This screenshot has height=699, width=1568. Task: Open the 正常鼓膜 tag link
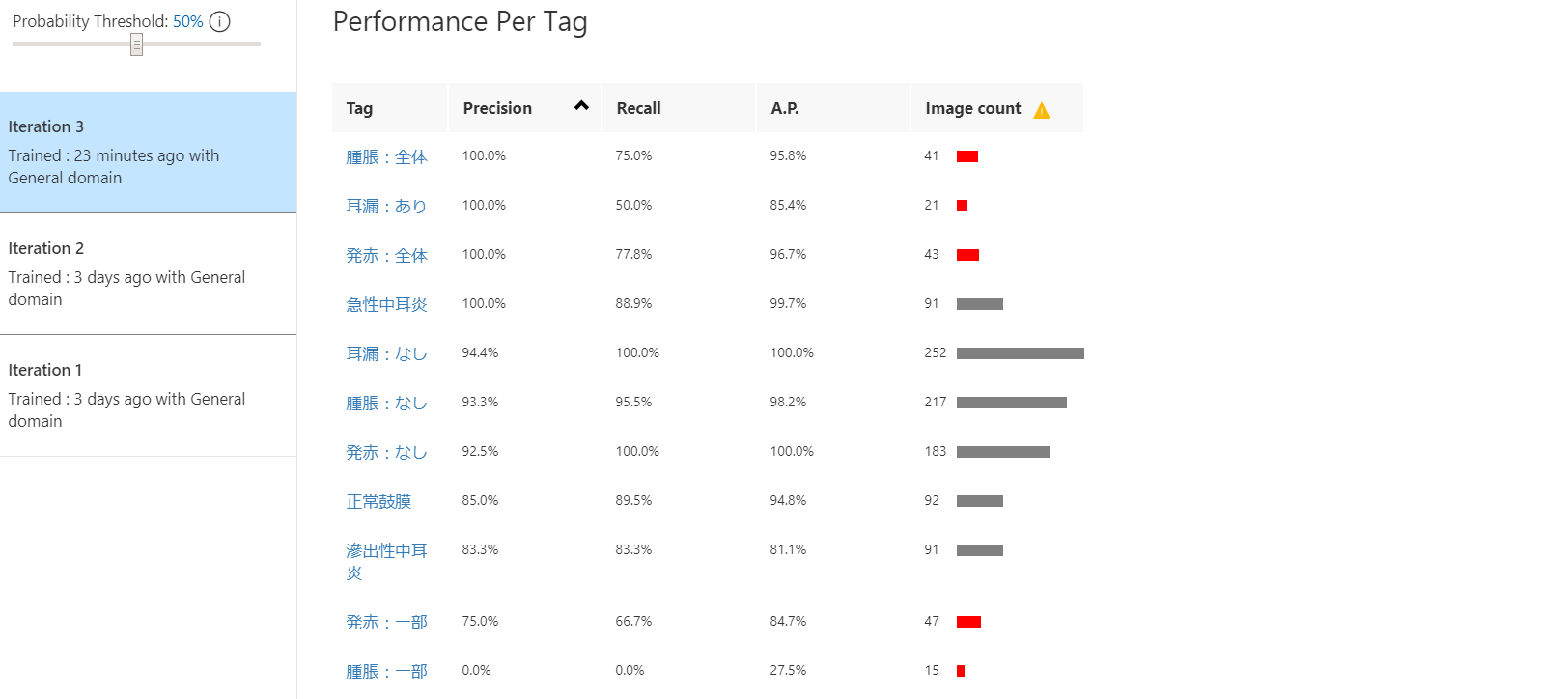(x=378, y=501)
